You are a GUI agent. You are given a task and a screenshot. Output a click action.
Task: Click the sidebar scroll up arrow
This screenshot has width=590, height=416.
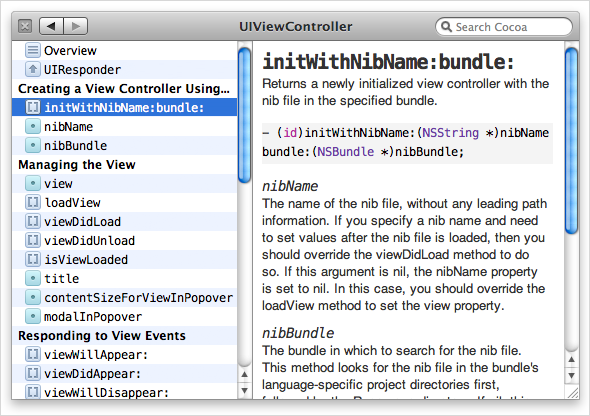pos(245,374)
